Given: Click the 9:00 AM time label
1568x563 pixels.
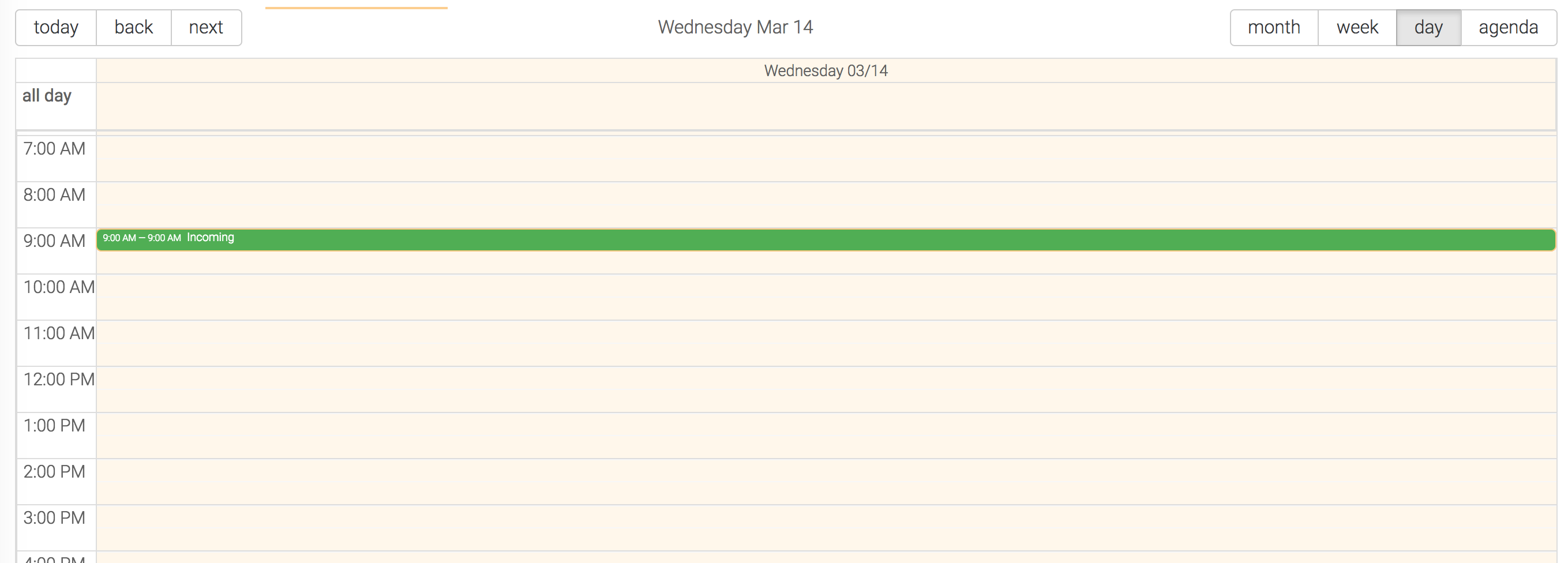Looking at the screenshot, I should coord(55,241).
